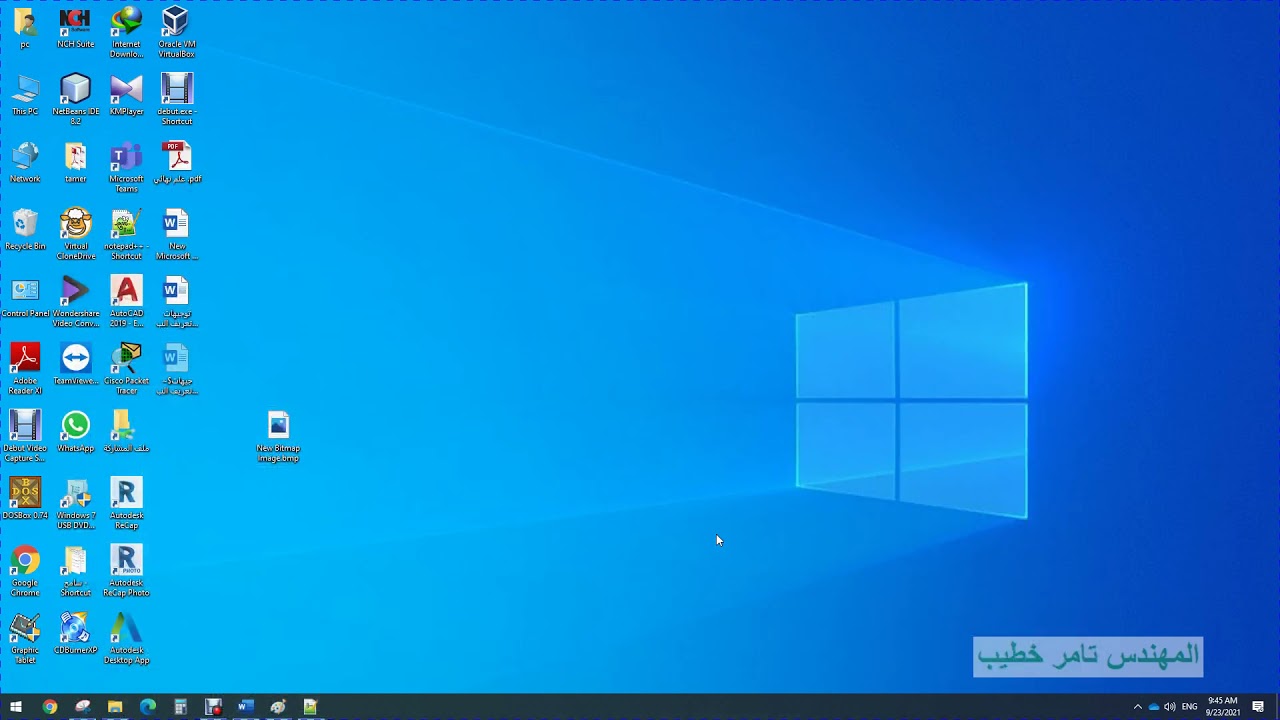Click the Network desktop icon
The height and width of the screenshot is (720, 1280).
[x=25, y=163]
